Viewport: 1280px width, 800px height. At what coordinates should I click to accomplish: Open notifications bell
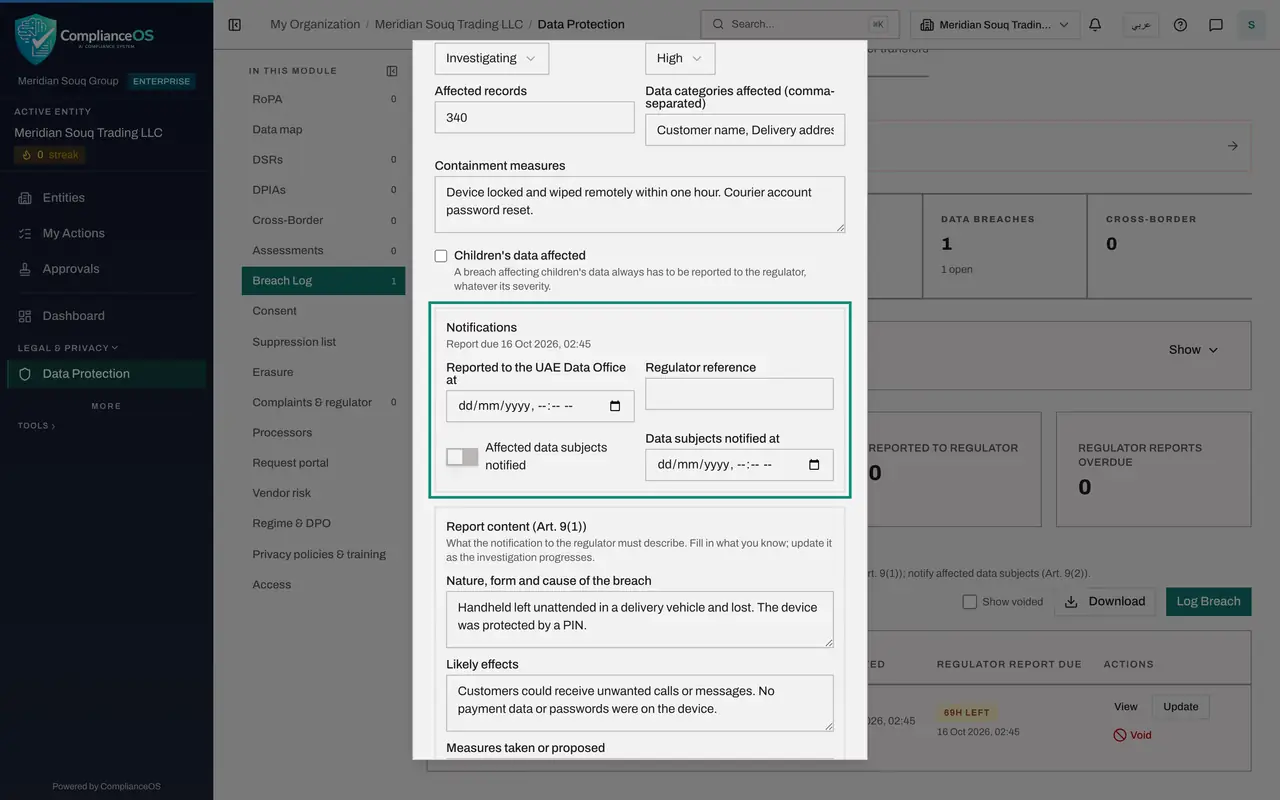[x=1095, y=25]
